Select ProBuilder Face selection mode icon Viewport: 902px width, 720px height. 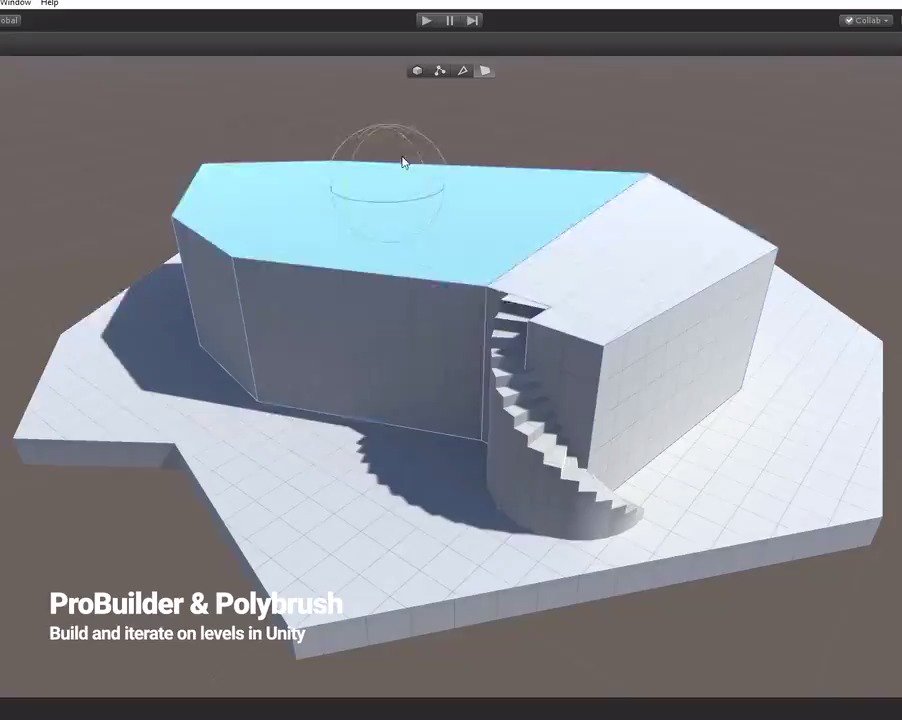pyautogui.click(x=485, y=71)
